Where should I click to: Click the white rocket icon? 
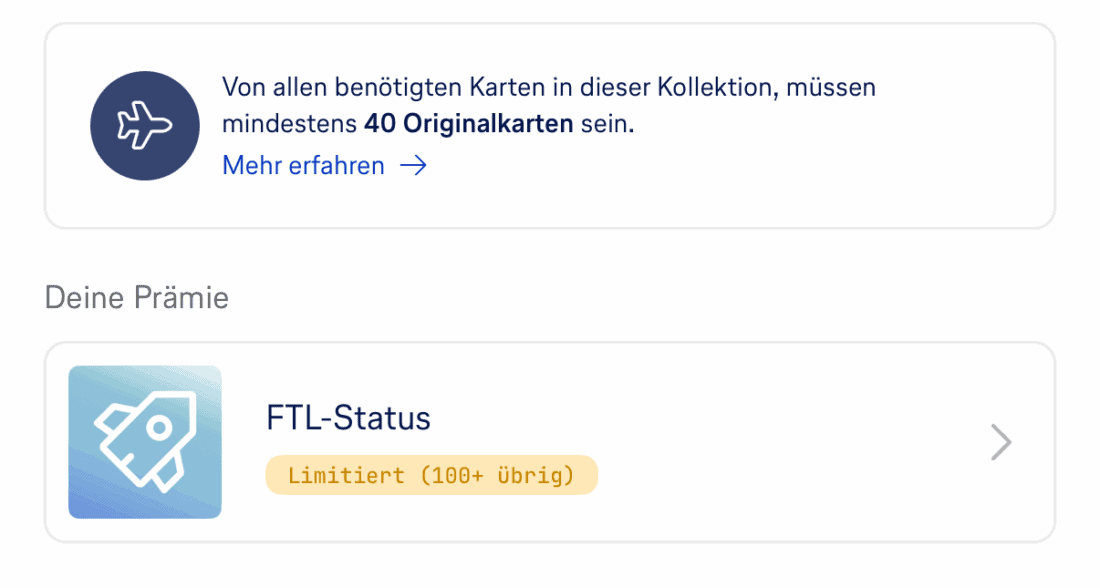click(144, 439)
